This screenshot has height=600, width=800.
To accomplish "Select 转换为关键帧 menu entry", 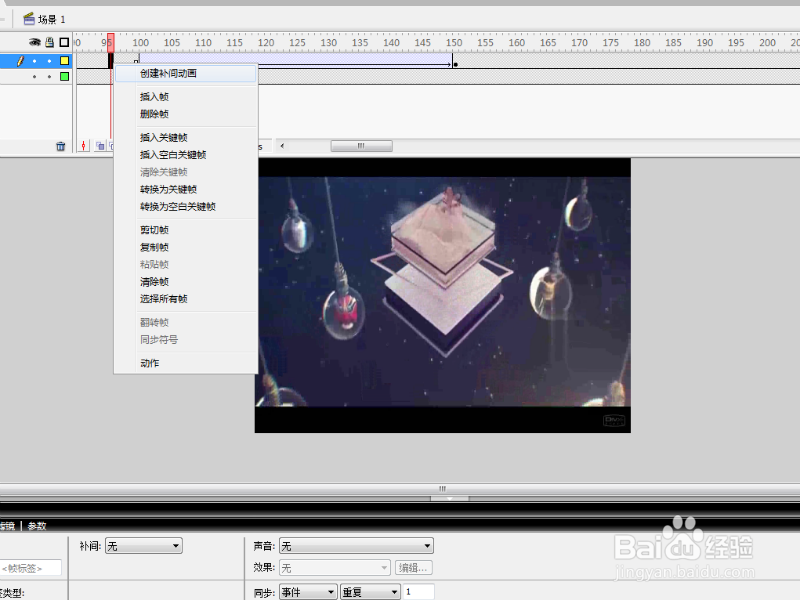I will pos(186,190).
